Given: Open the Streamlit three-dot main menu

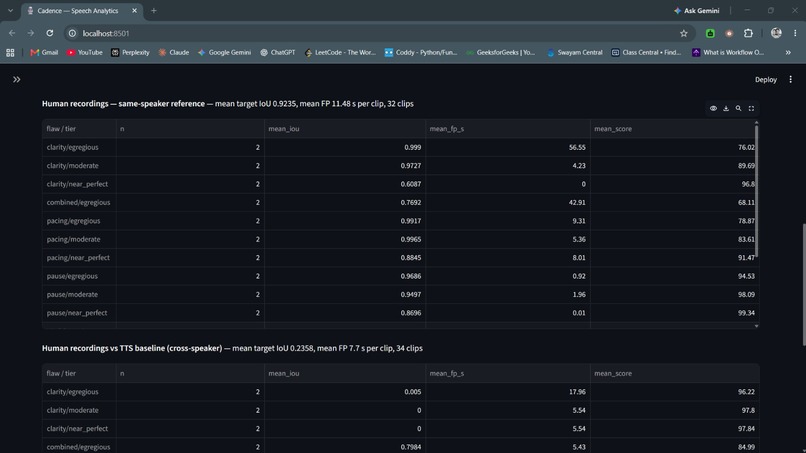Looking at the screenshot, I should point(791,80).
